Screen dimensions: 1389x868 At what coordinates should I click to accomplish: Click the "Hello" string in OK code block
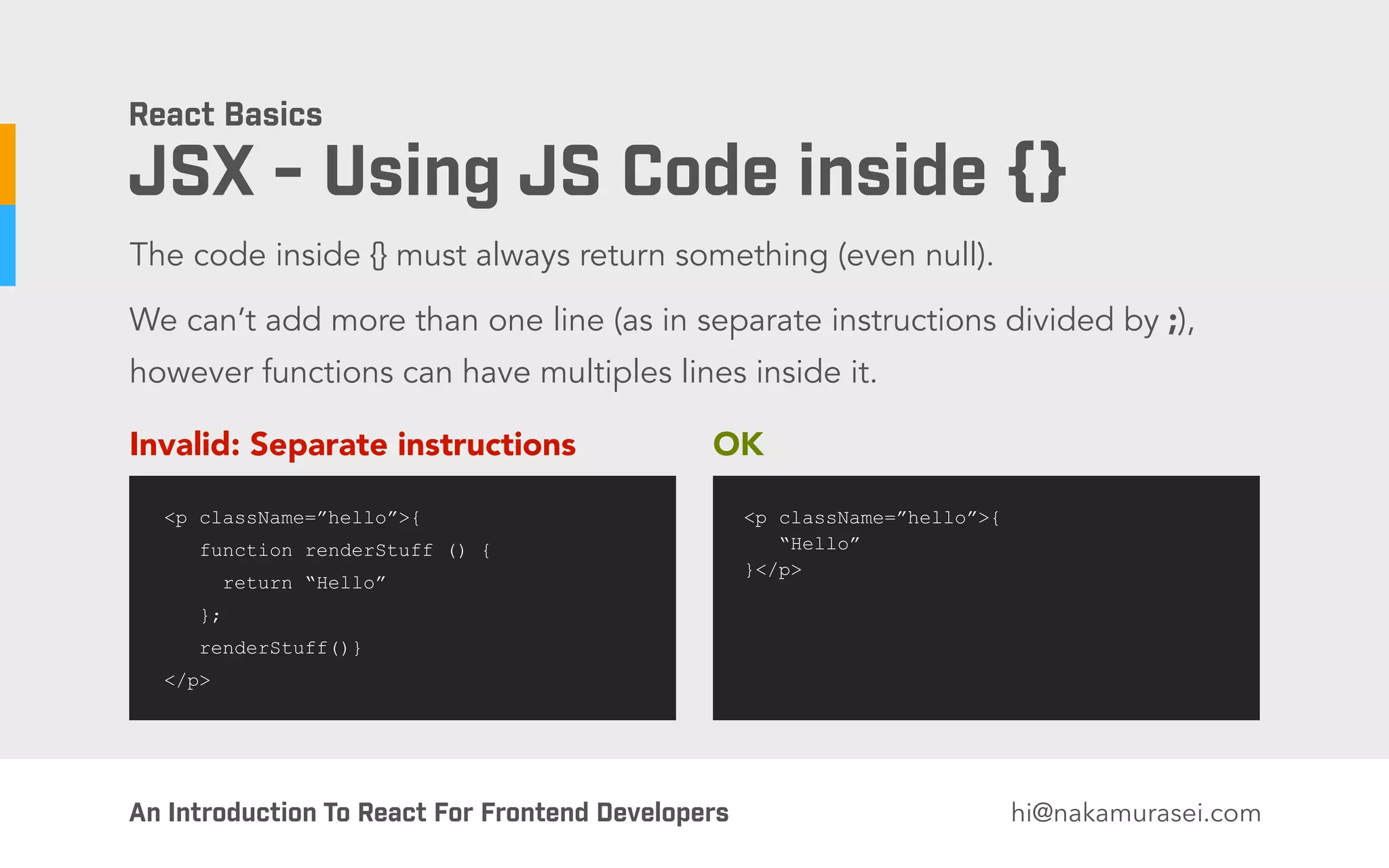click(819, 544)
